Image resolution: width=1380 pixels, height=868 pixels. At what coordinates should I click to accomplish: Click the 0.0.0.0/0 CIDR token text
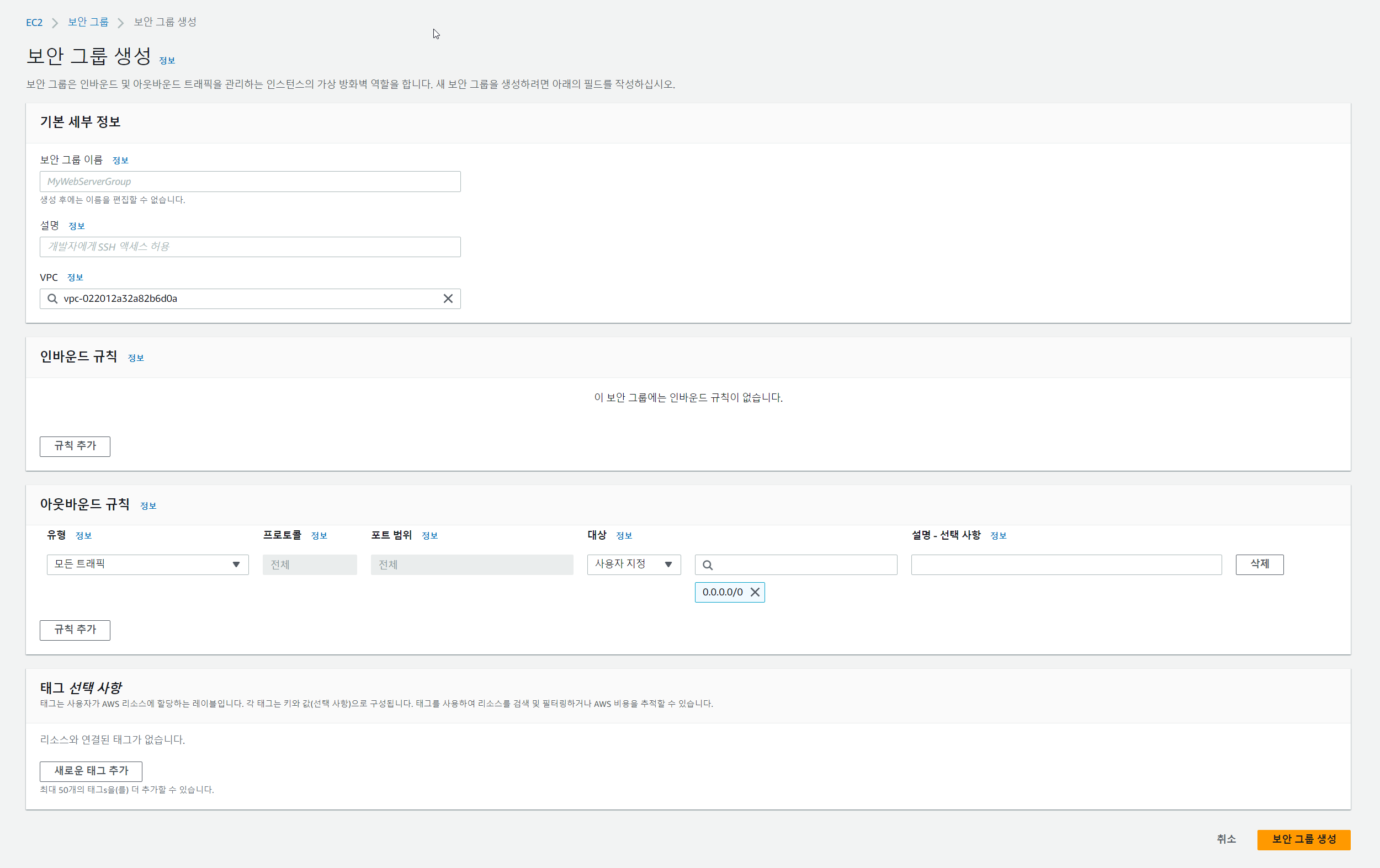[723, 593]
